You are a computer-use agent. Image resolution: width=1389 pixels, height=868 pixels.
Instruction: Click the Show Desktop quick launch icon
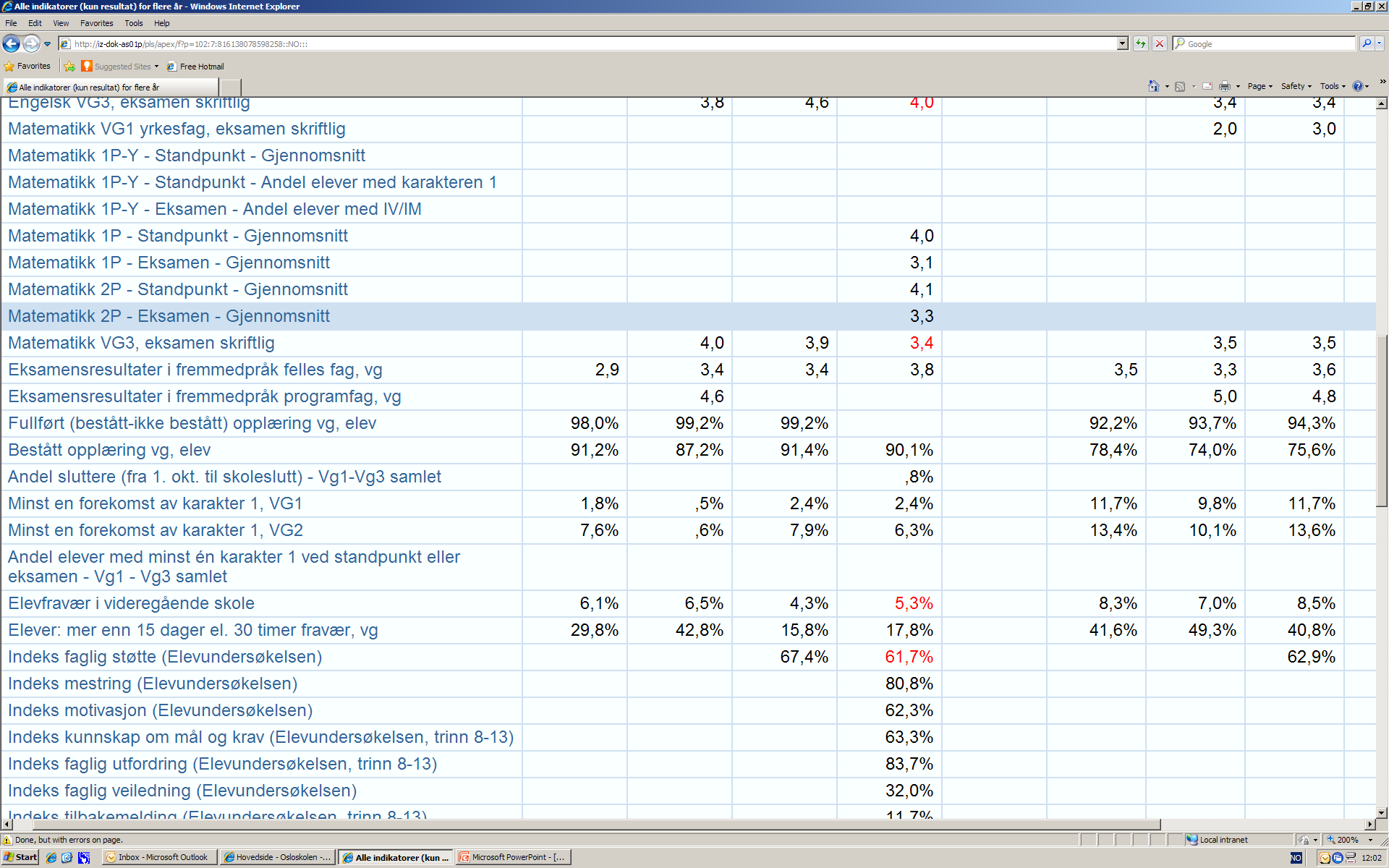[x=67, y=857]
